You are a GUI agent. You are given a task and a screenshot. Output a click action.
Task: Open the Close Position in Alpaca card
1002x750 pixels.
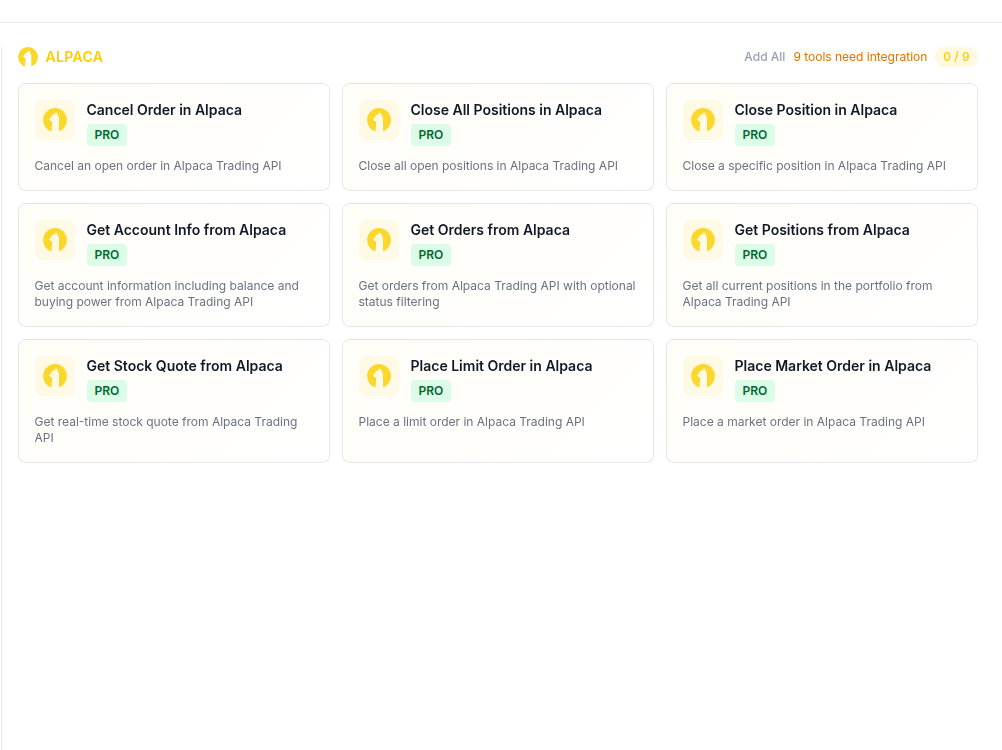pos(821,136)
